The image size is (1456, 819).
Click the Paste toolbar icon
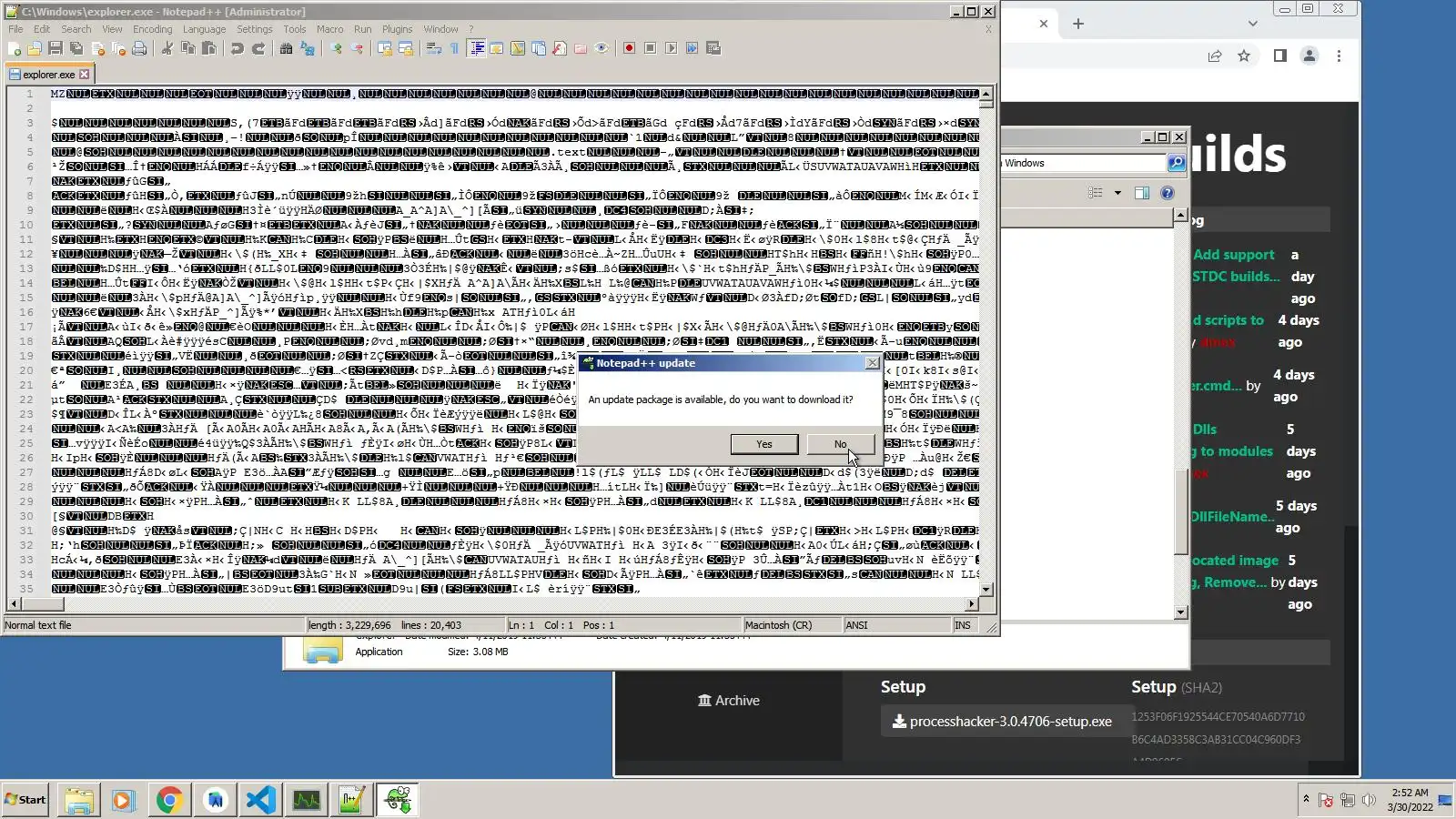tap(209, 48)
